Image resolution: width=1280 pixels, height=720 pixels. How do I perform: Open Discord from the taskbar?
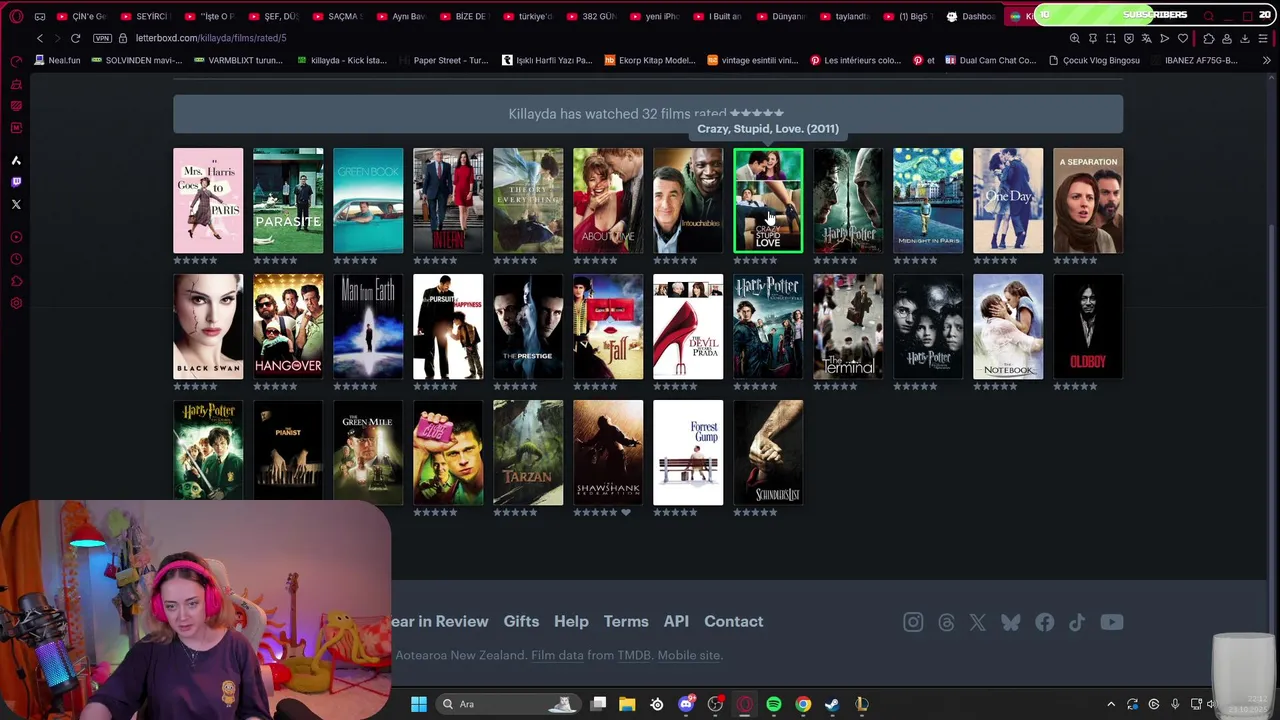coord(686,704)
